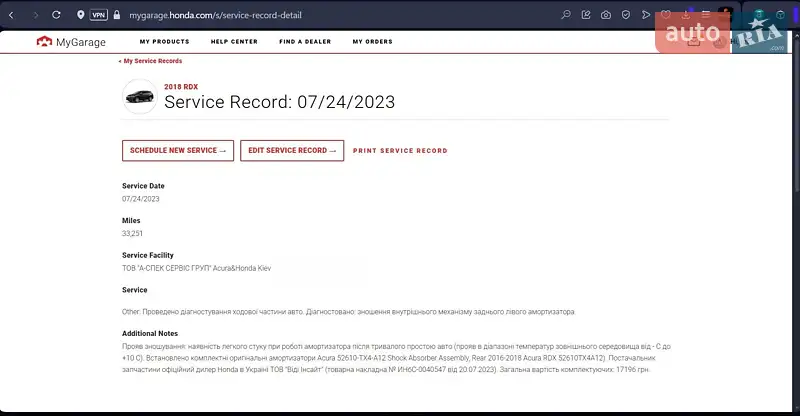Click the browser back arrow
This screenshot has height=416, width=800.
[x=11, y=15]
